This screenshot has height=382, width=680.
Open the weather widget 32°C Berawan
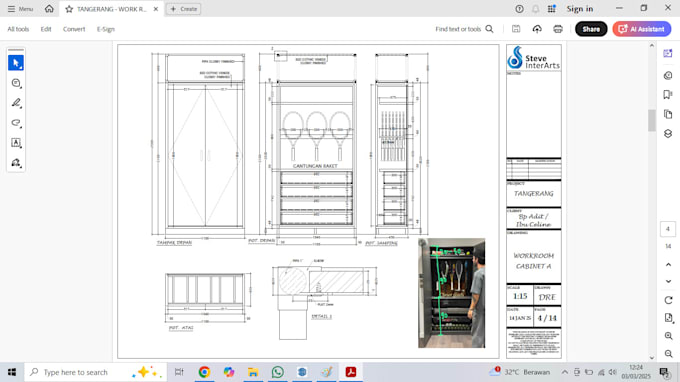[520, 372]
